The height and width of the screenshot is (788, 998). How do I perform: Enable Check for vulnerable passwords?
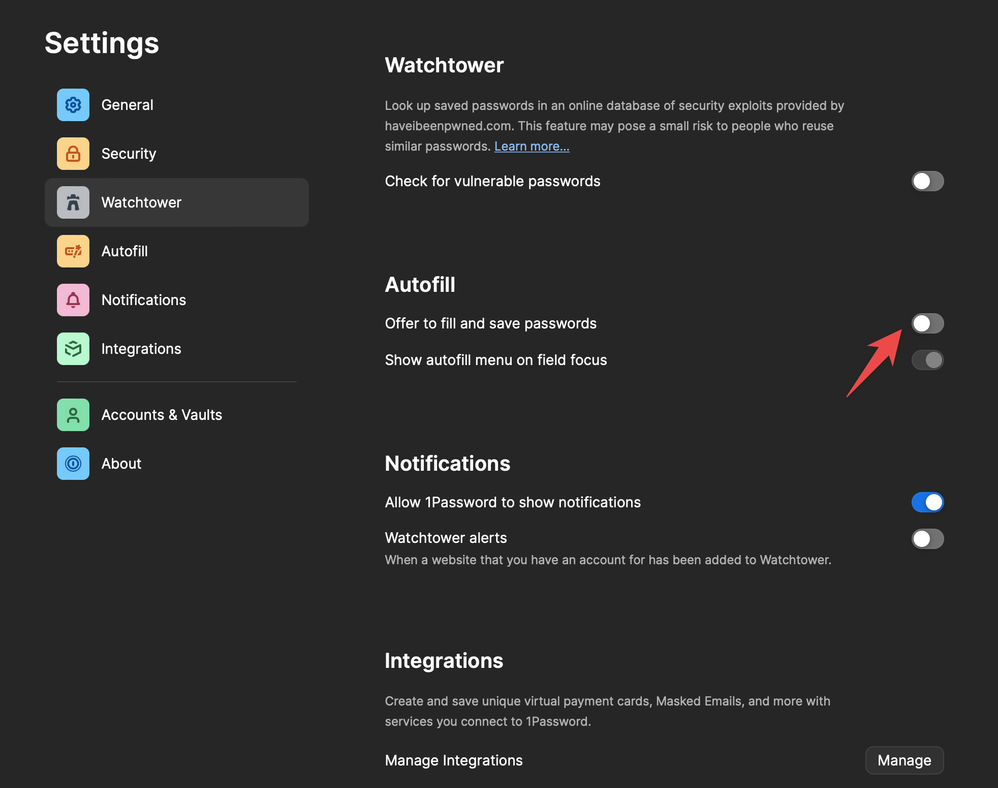pos(927,181)
